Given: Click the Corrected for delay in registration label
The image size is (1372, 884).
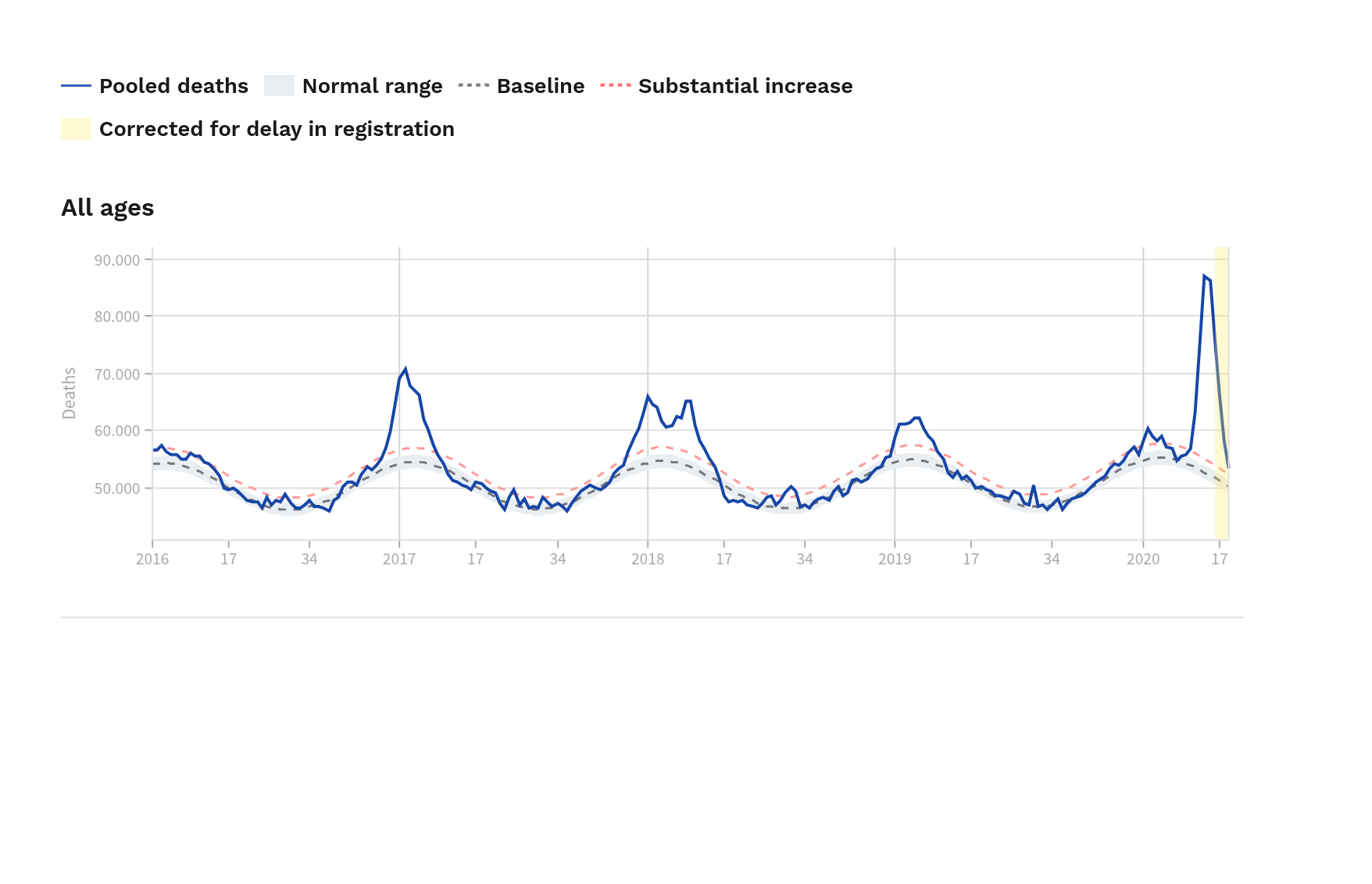Looking at the screenshot, I should click(x=277, y=129).
